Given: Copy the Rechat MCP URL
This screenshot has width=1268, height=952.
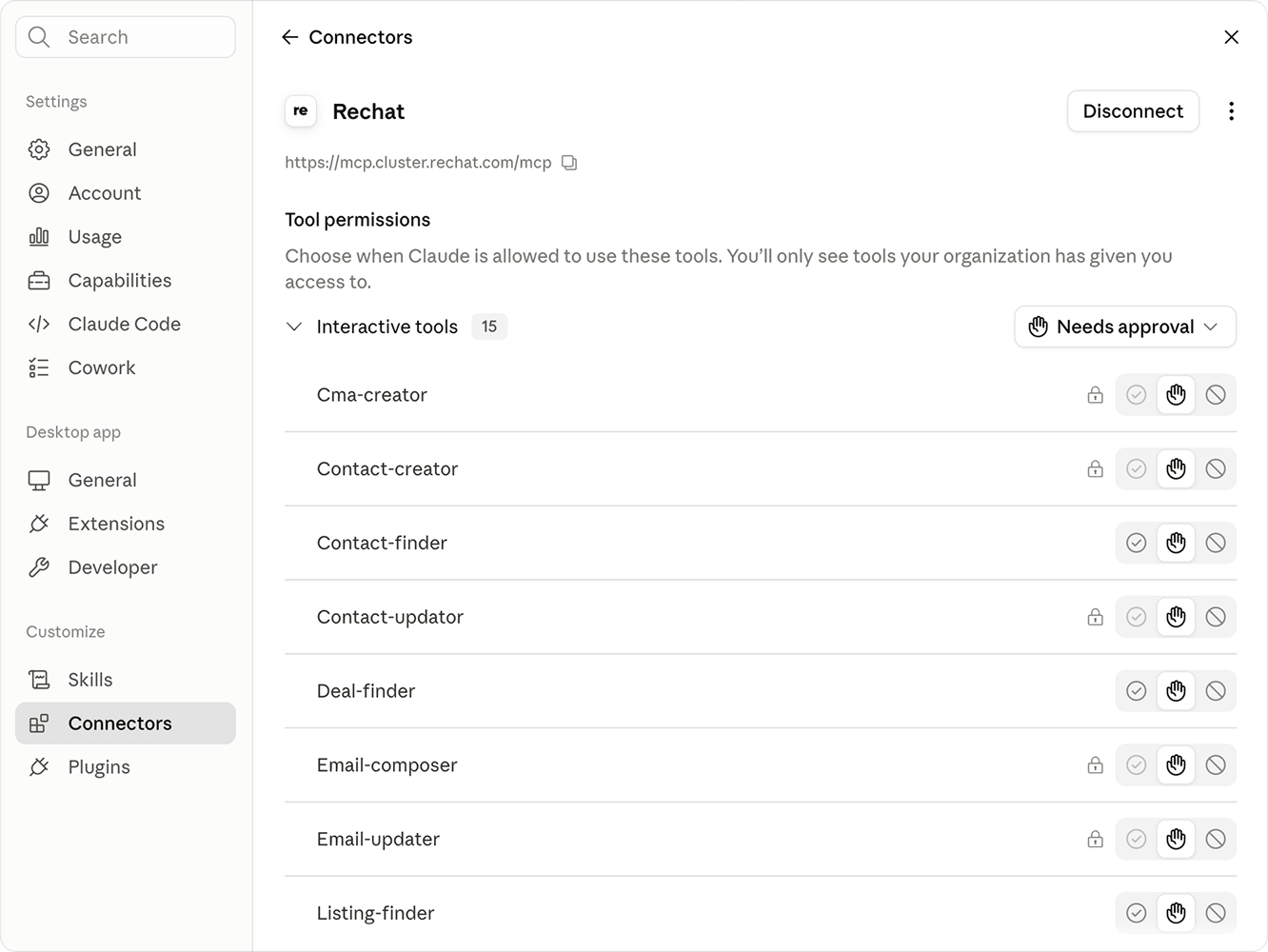Looking at the screenshot, I should pos(569,163).
